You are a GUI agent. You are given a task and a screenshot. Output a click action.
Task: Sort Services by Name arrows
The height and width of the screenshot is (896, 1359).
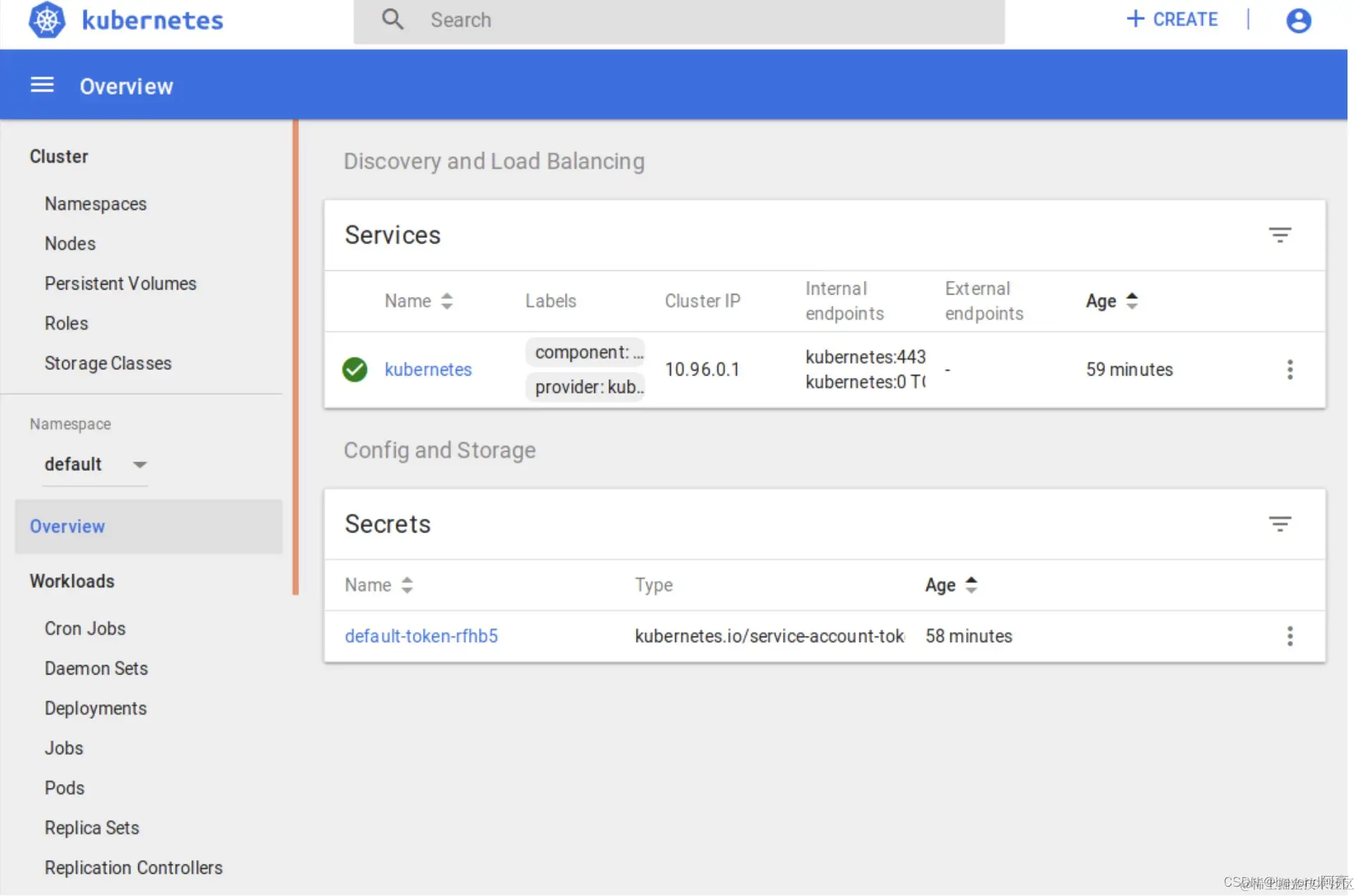click(x=447, y=301)
